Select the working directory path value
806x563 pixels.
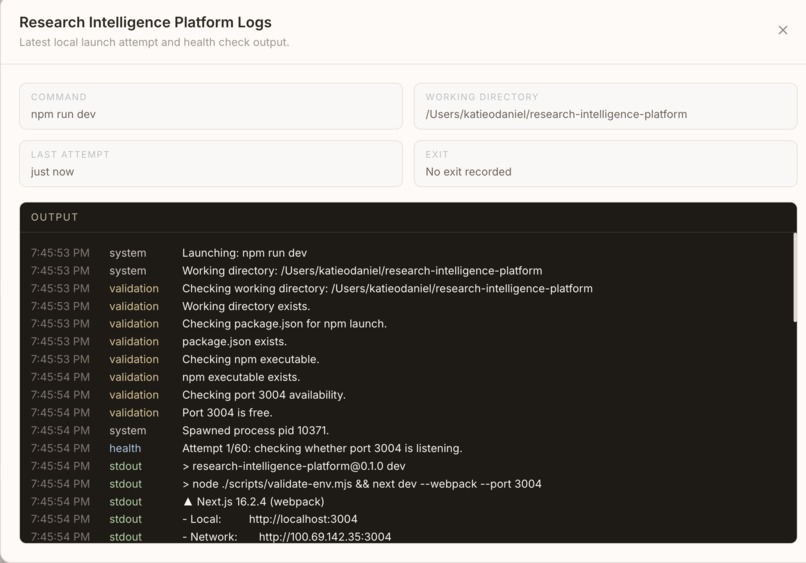click(x=556, y=114)
